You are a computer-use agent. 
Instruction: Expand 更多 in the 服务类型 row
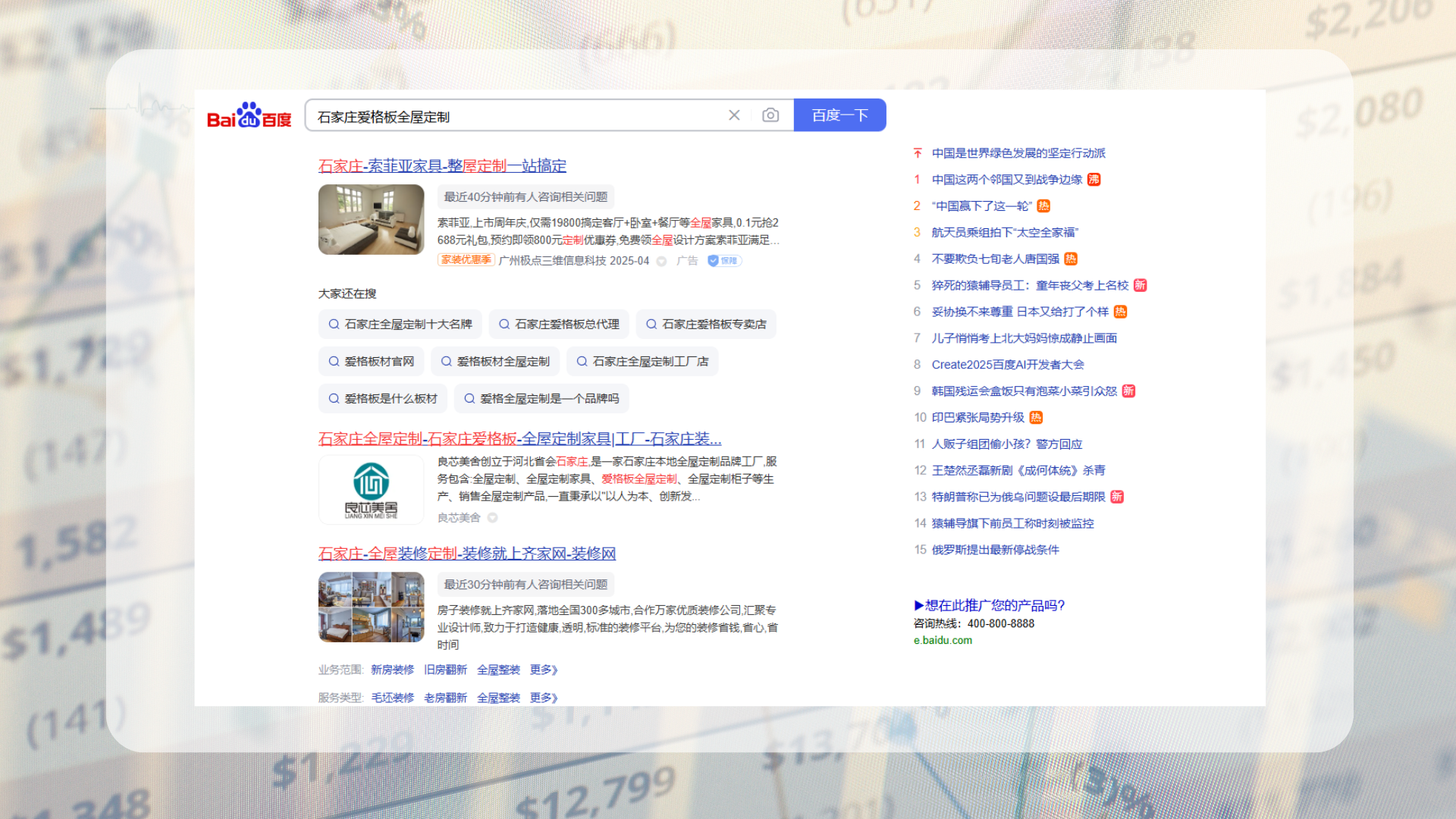pyautogui.click(x=544, y=698)
